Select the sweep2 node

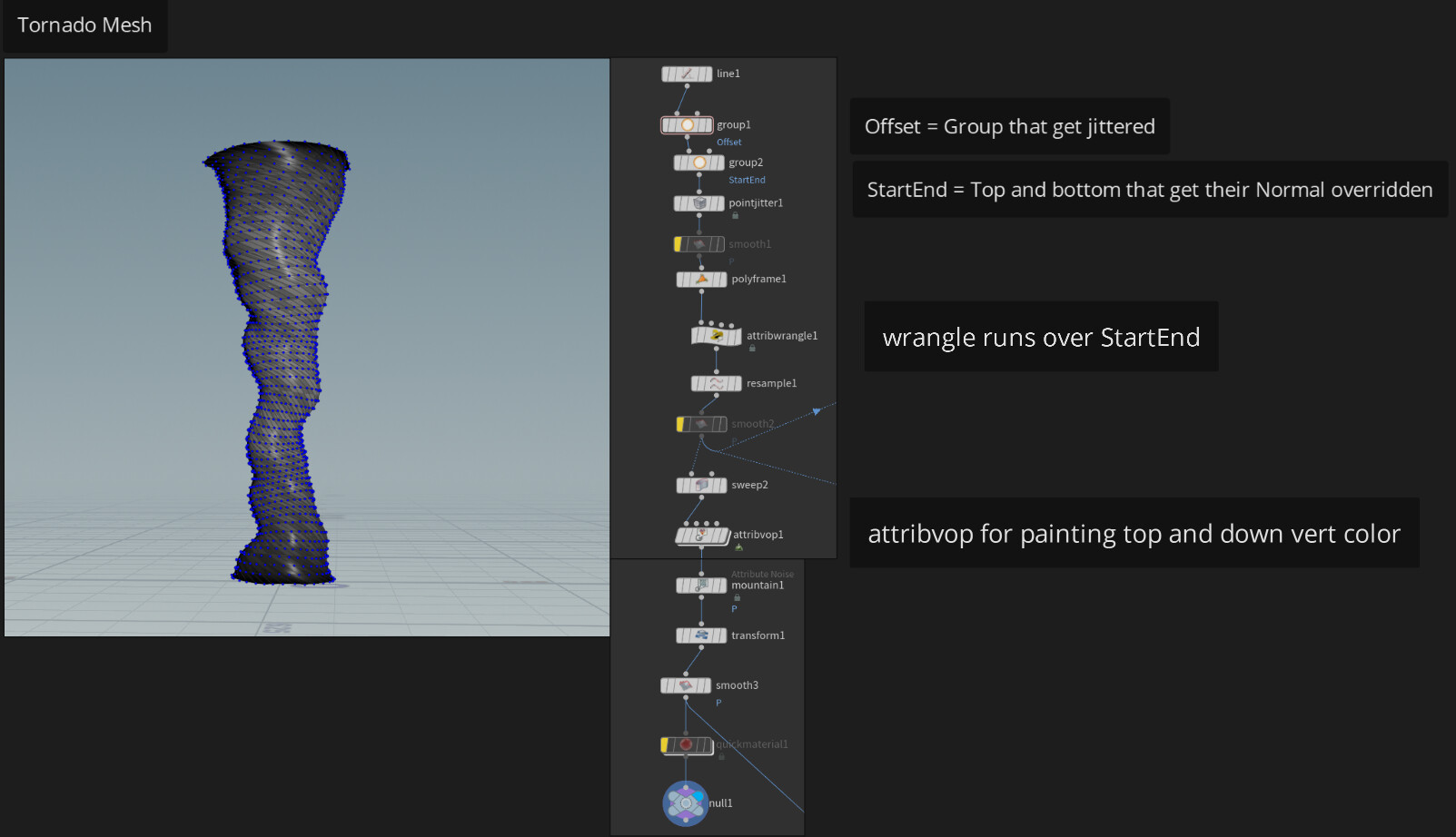tap(701, 486)
